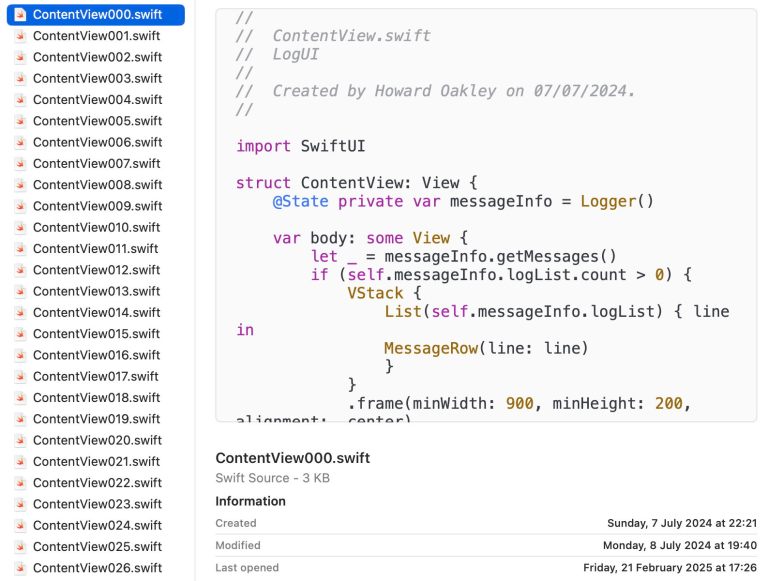Image resolution: width=768 pixels, height=581 pixels.
Task: Click the Swift icon beside ContentView023.swift
Action: [20, 505]
